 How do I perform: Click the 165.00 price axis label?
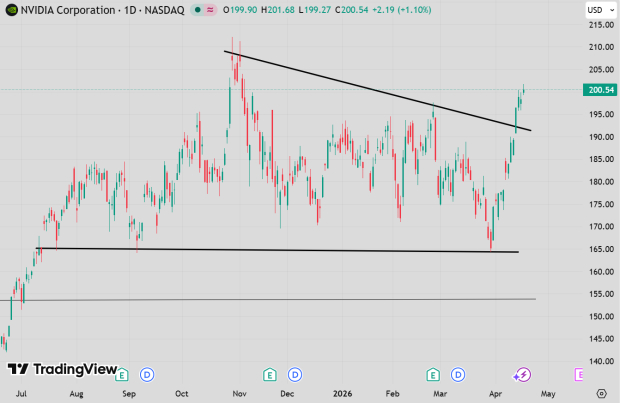pos(601,249)
